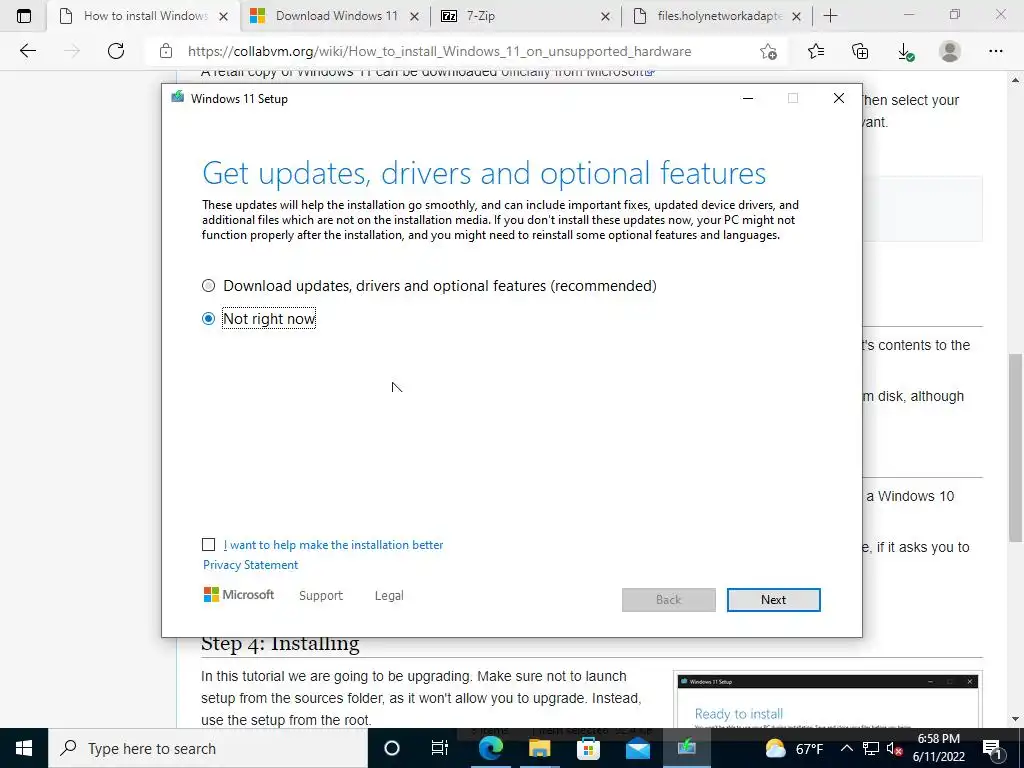The height and width of the screenshot is (768, 1024).
Task: Open Microsoft Store from the taskbar
Action: [588, 748]
